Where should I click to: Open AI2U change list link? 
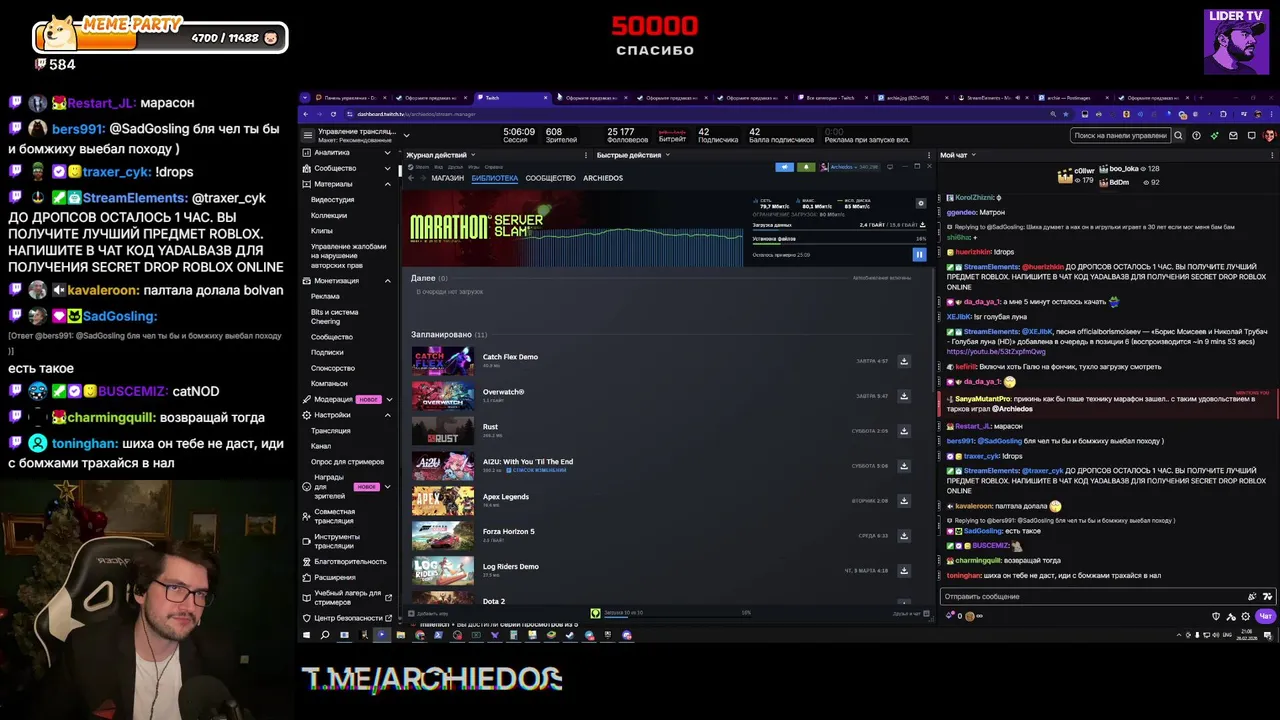pyautogui.click(x=539, y=470)
